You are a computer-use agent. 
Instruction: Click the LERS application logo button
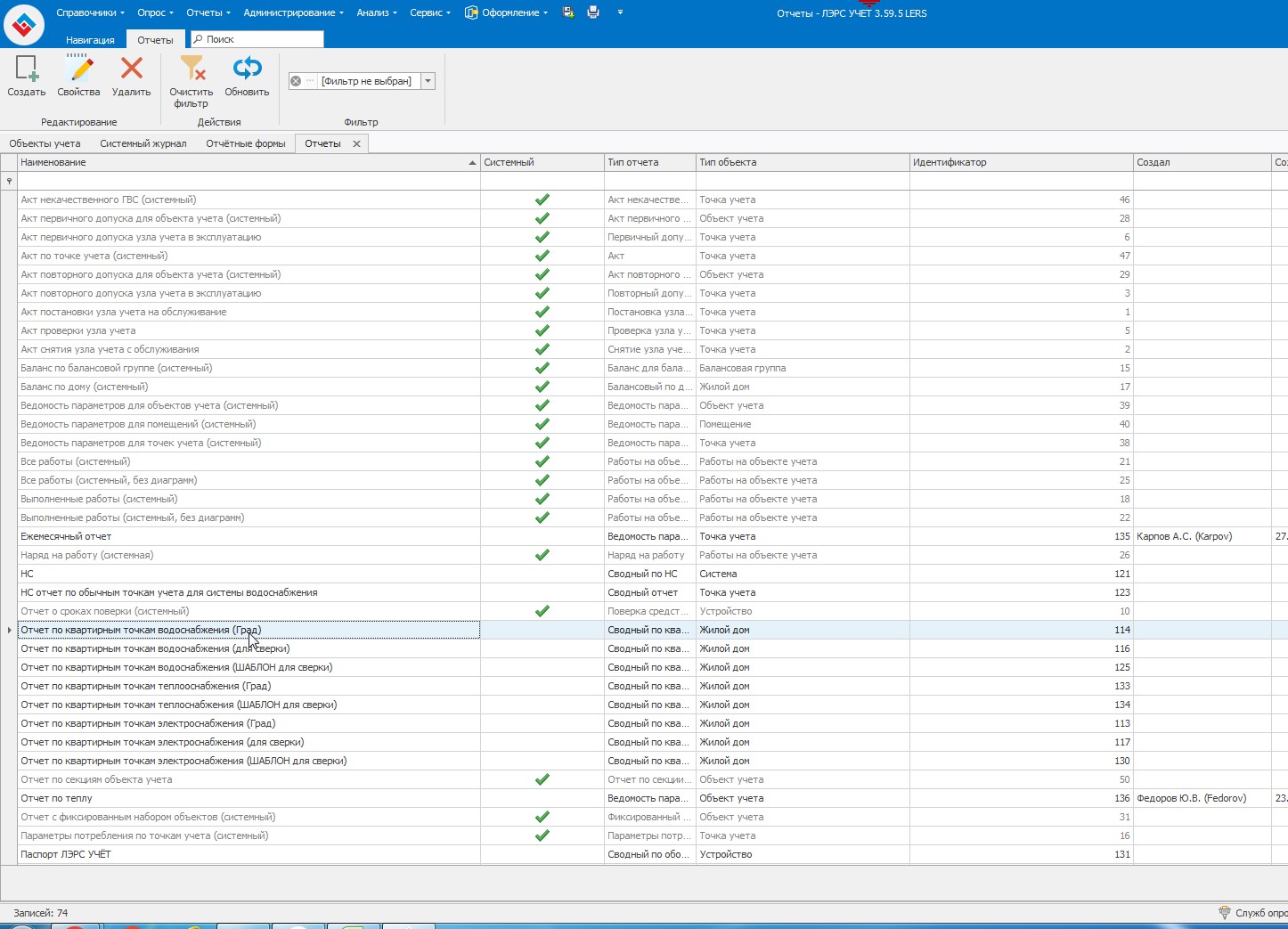pyautogui.click(x=24, y=24)
